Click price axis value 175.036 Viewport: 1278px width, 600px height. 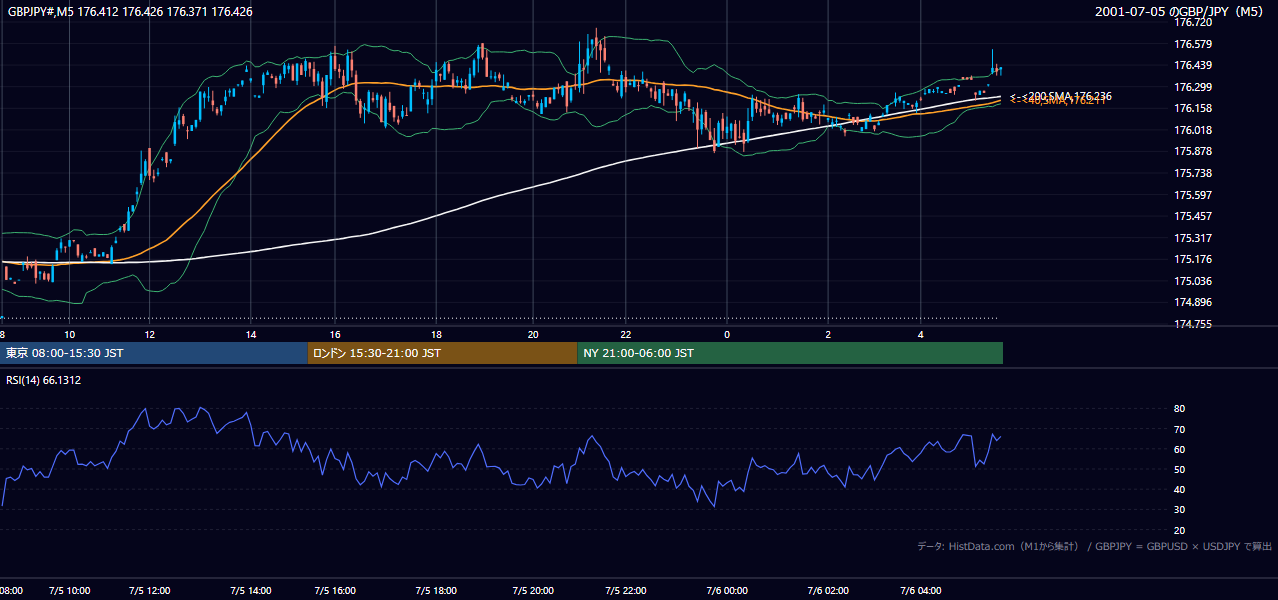[1194, 281]
